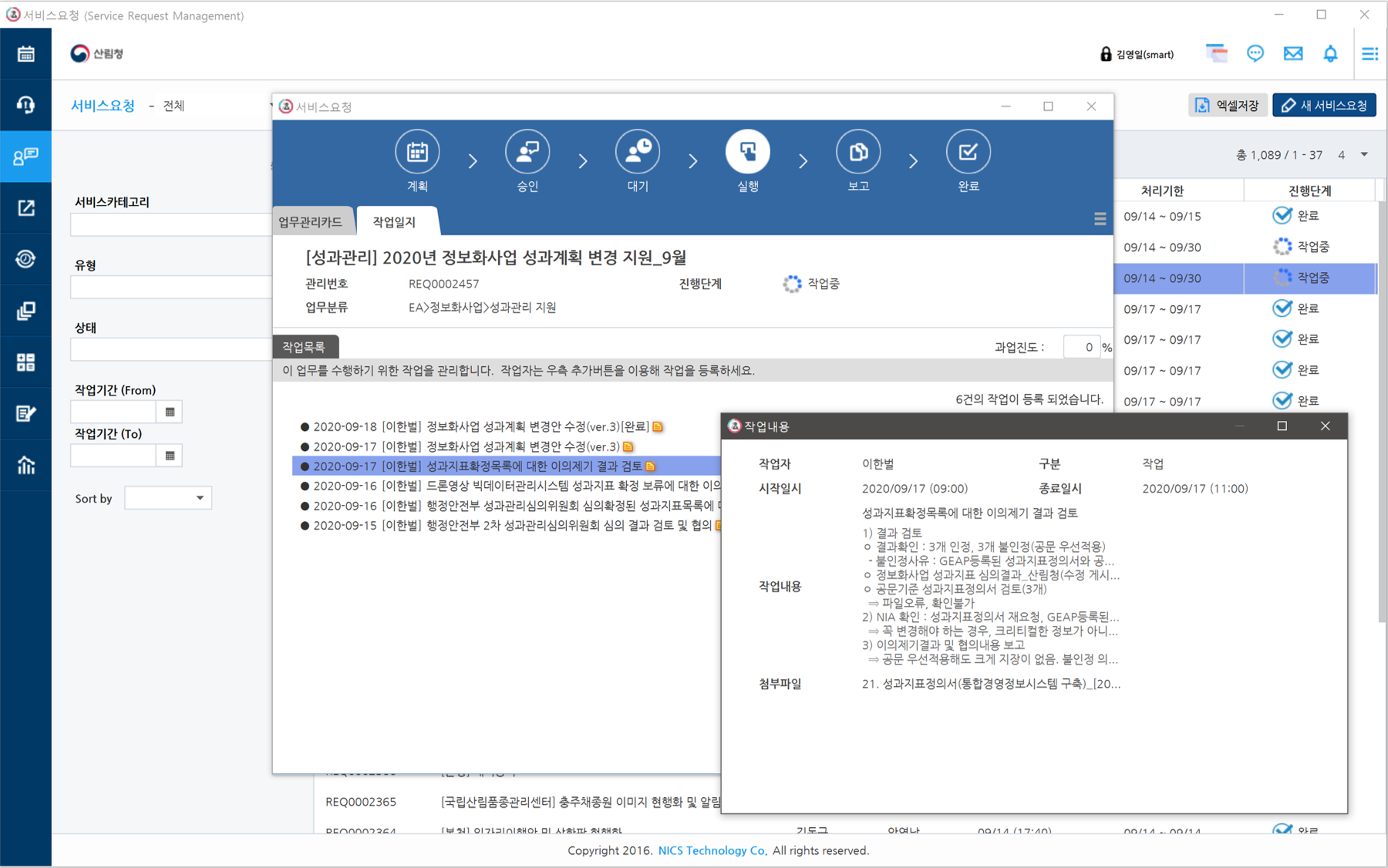Expand the 전체 filter dropdown
Viewport: 1388px width, 868px height.
[207, 106]
